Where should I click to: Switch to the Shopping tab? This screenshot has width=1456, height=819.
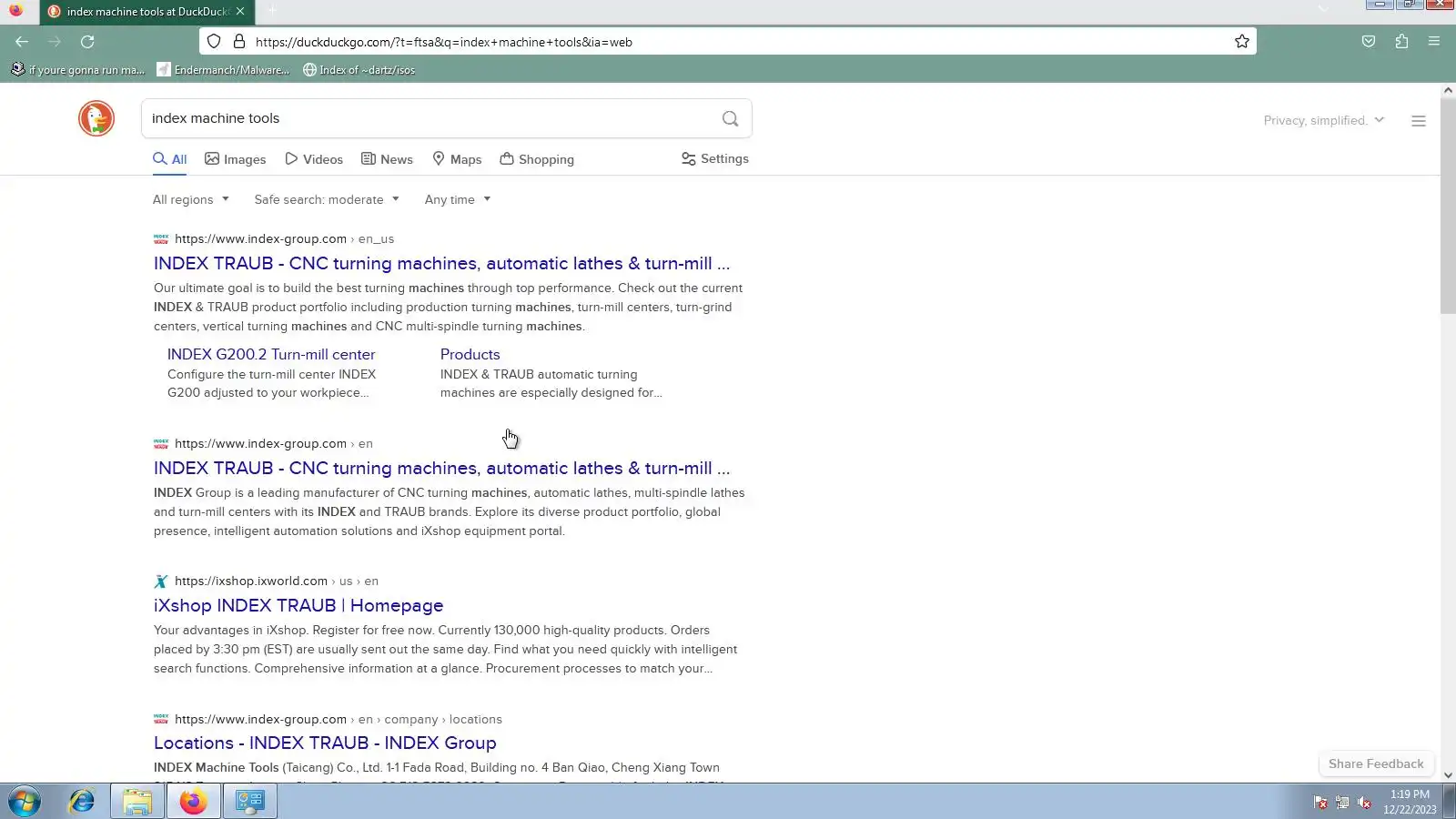537,159
